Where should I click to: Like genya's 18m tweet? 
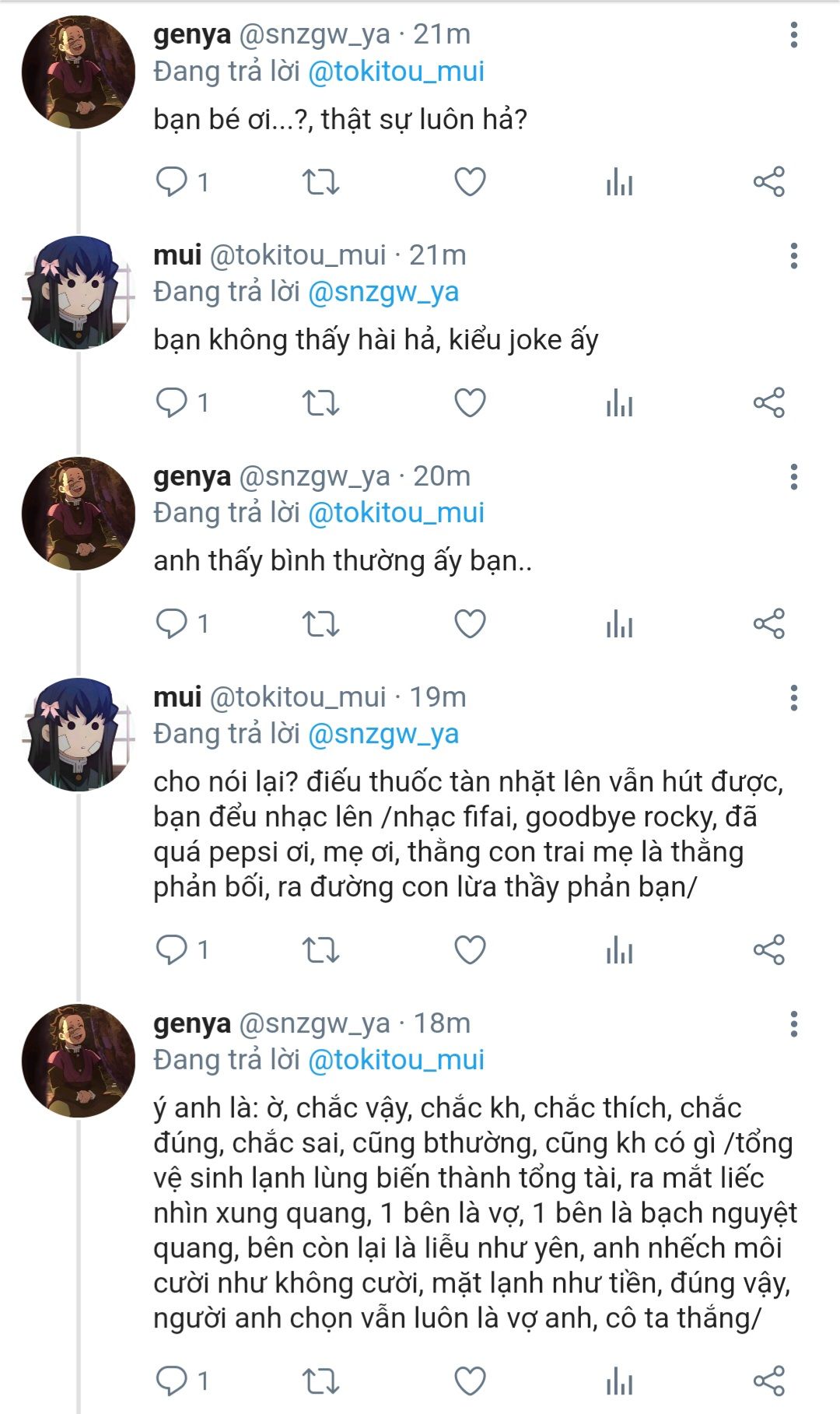[470, 1381]
